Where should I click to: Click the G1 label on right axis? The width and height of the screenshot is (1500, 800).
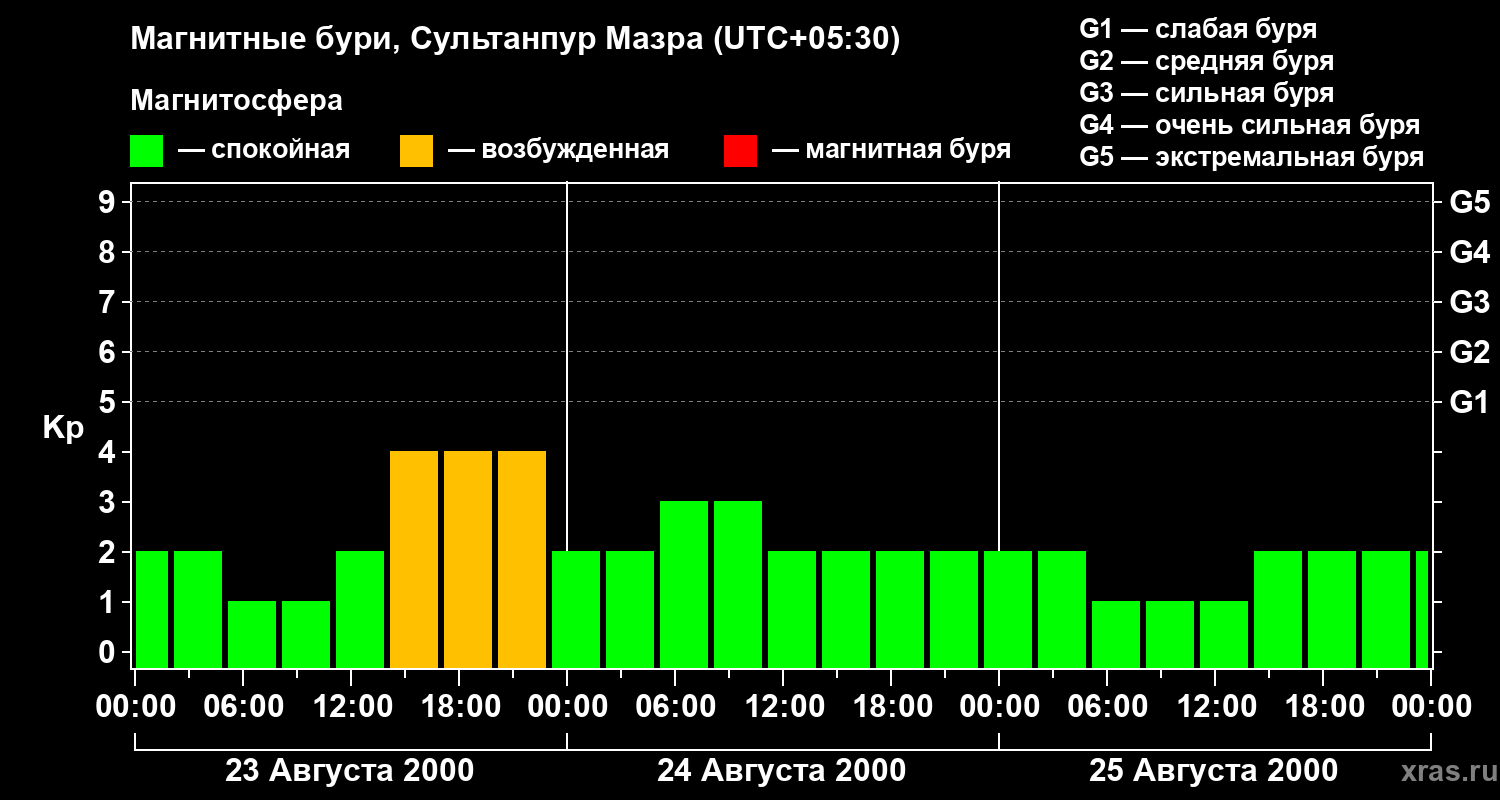pyautogui.click(x=1469, y=402)
